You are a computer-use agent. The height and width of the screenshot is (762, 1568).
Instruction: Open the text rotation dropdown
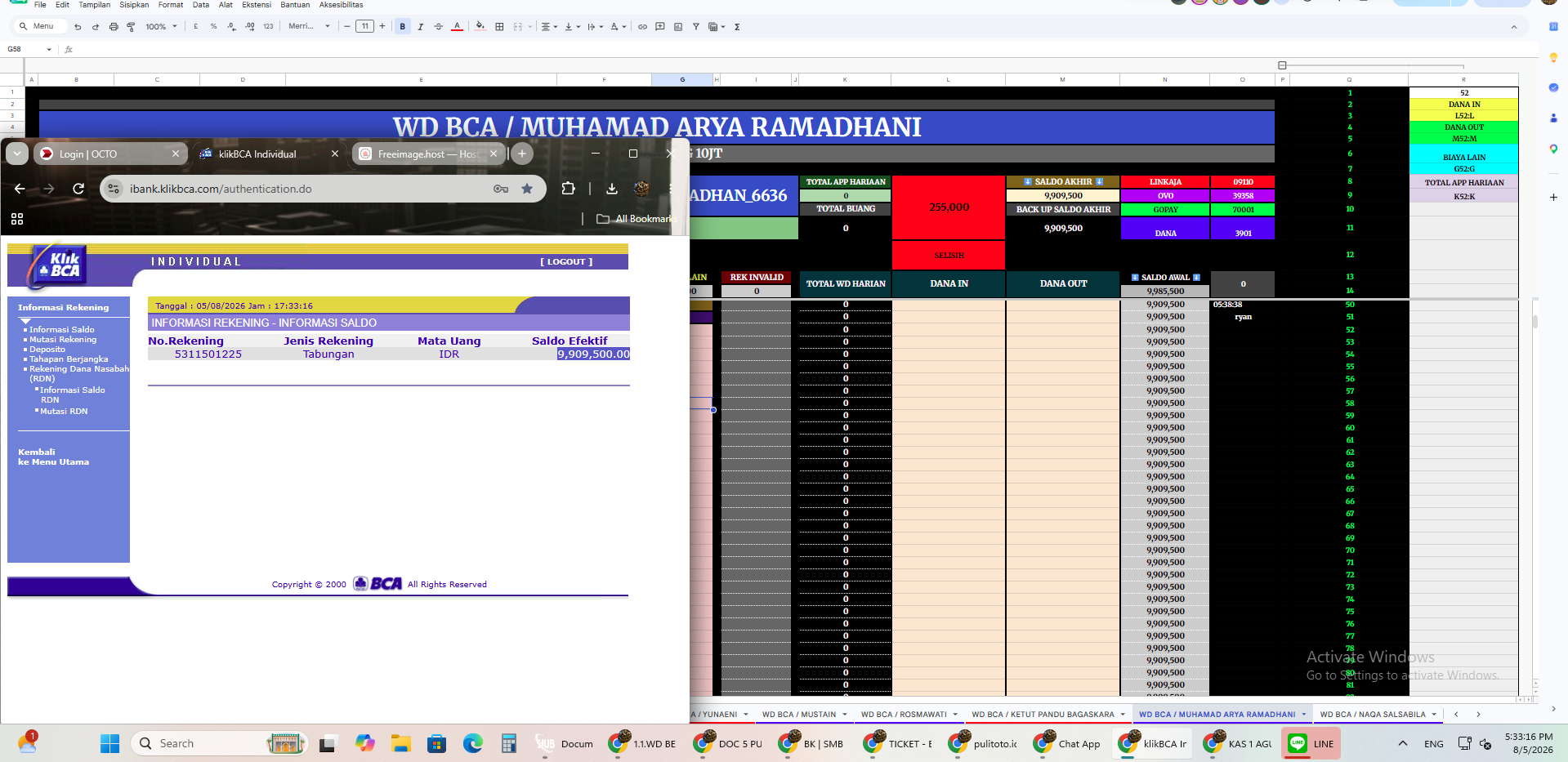(619, 27)
